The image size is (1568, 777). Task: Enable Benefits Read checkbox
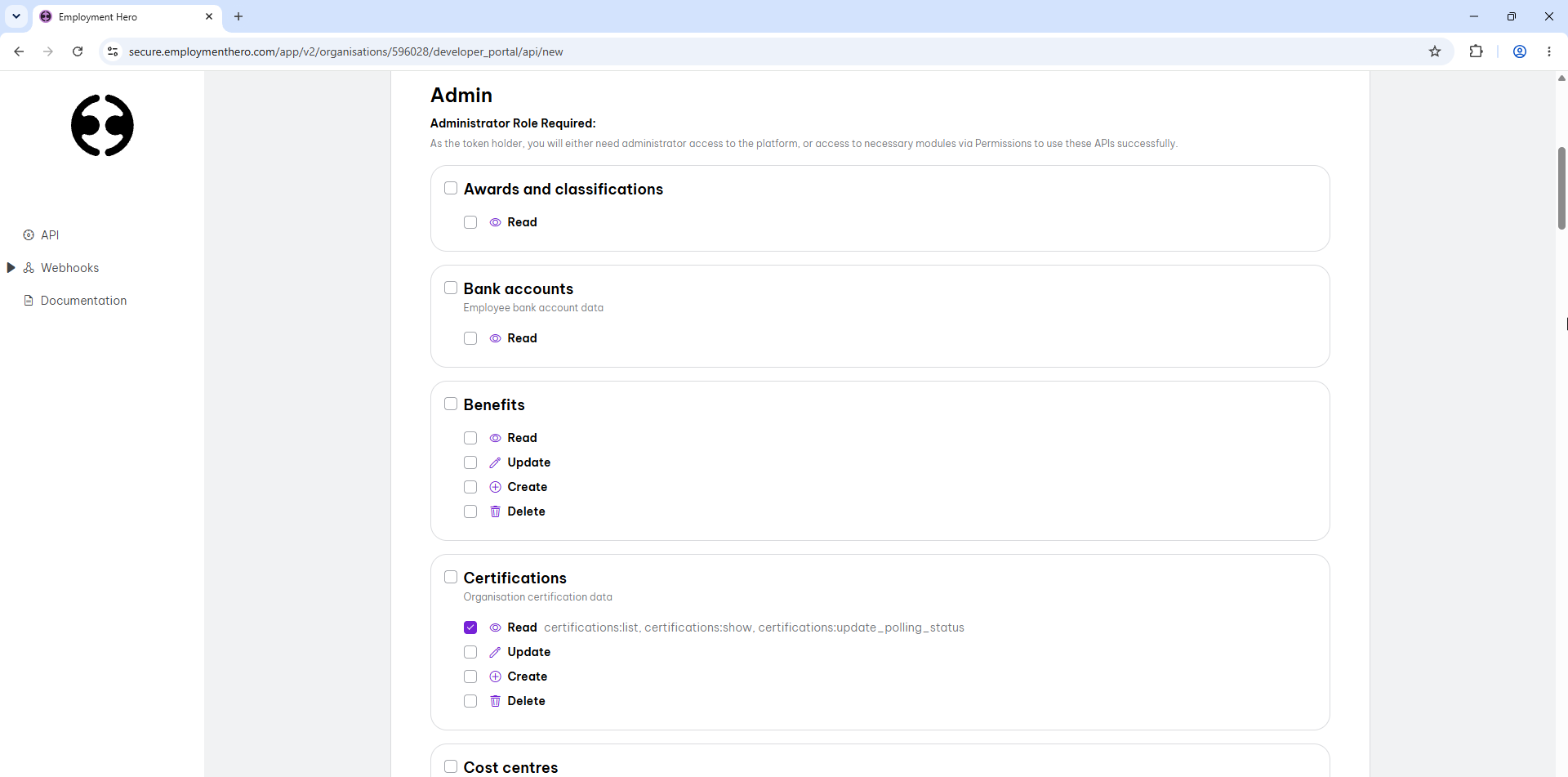(470, 438)
